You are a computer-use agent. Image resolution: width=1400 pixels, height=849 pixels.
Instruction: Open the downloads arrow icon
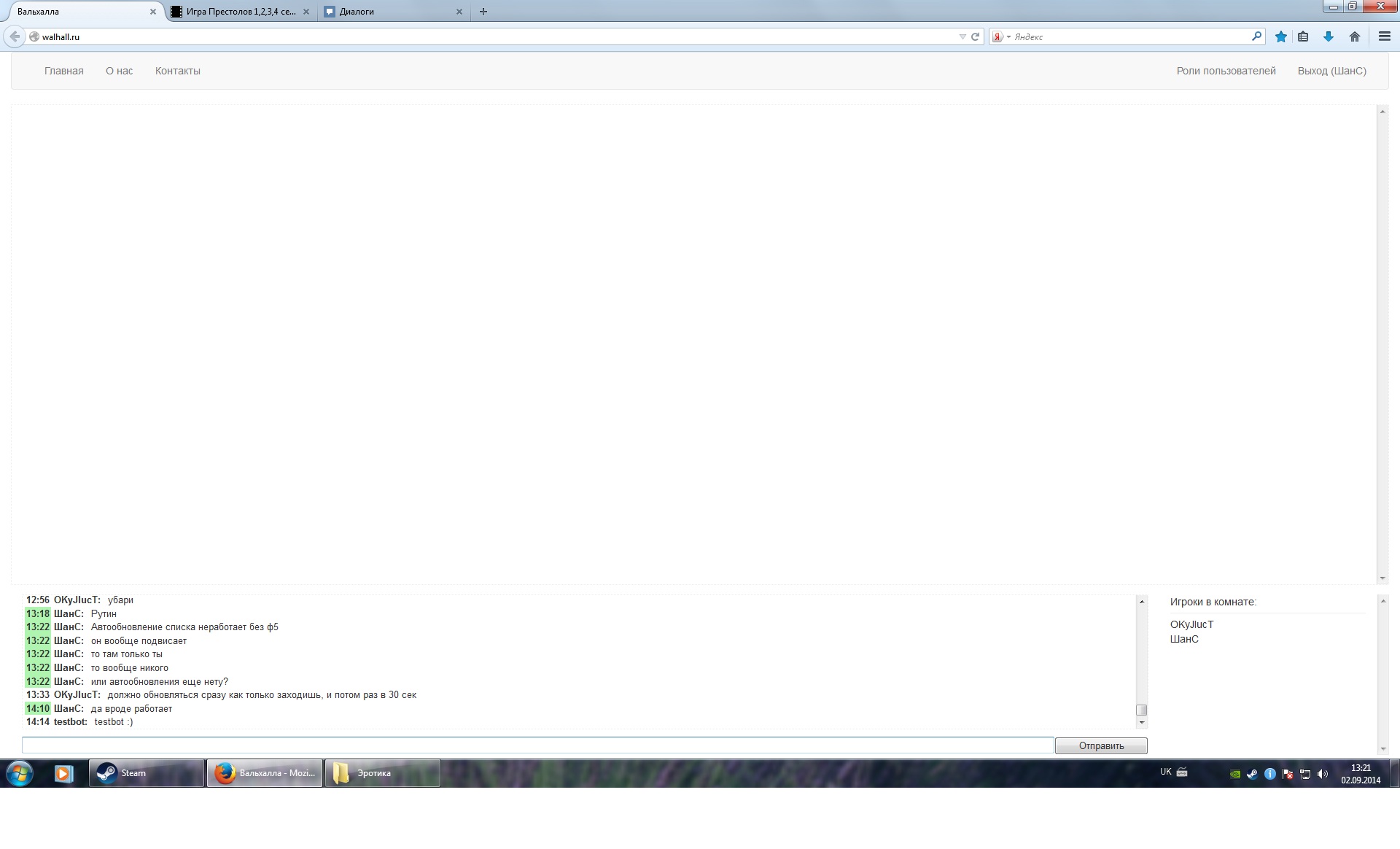coord(1328,36)
